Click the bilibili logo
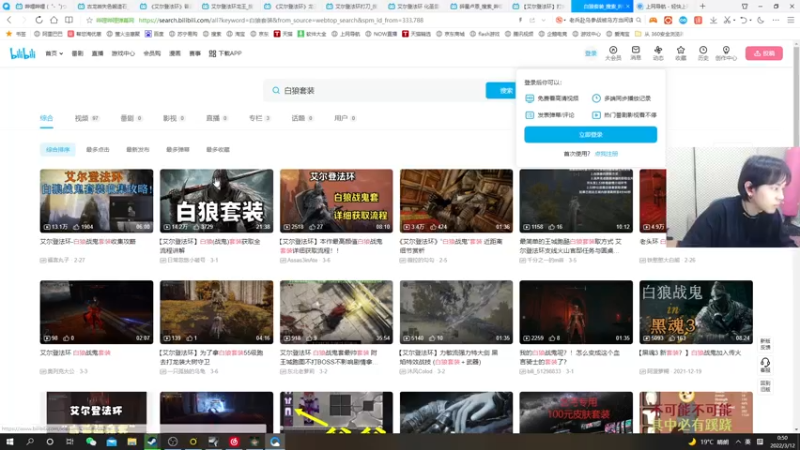 pos(22,53)
